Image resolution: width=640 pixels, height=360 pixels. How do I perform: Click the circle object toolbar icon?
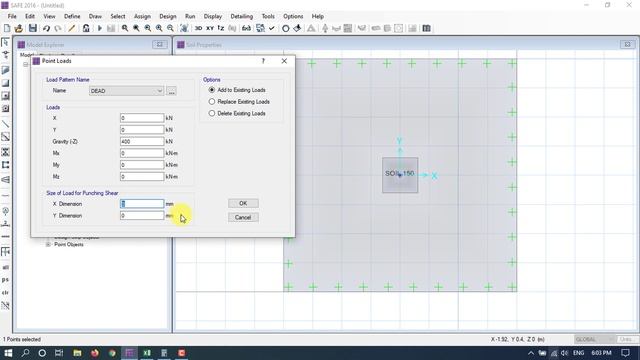coord(286,28)
